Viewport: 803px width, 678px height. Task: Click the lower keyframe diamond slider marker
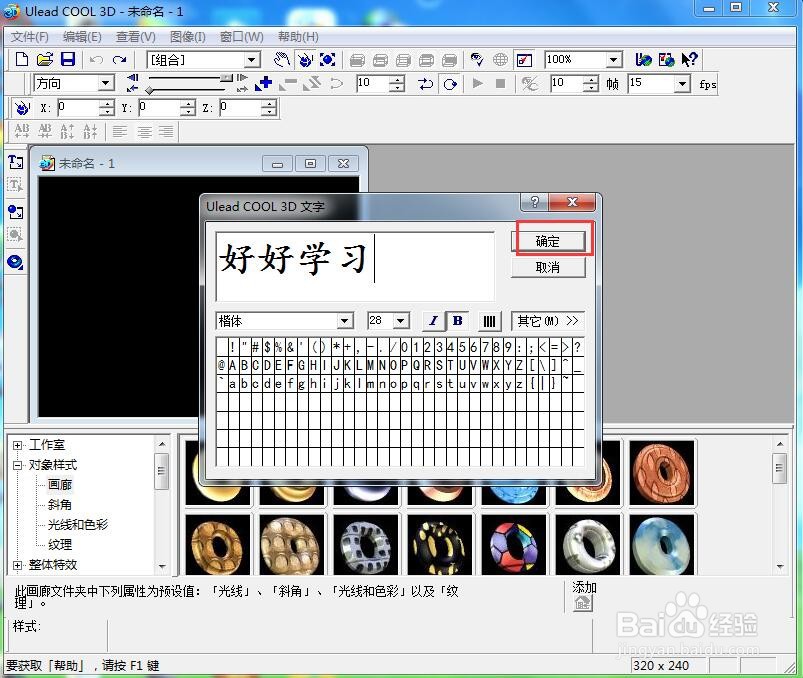[x=149, y=91]
